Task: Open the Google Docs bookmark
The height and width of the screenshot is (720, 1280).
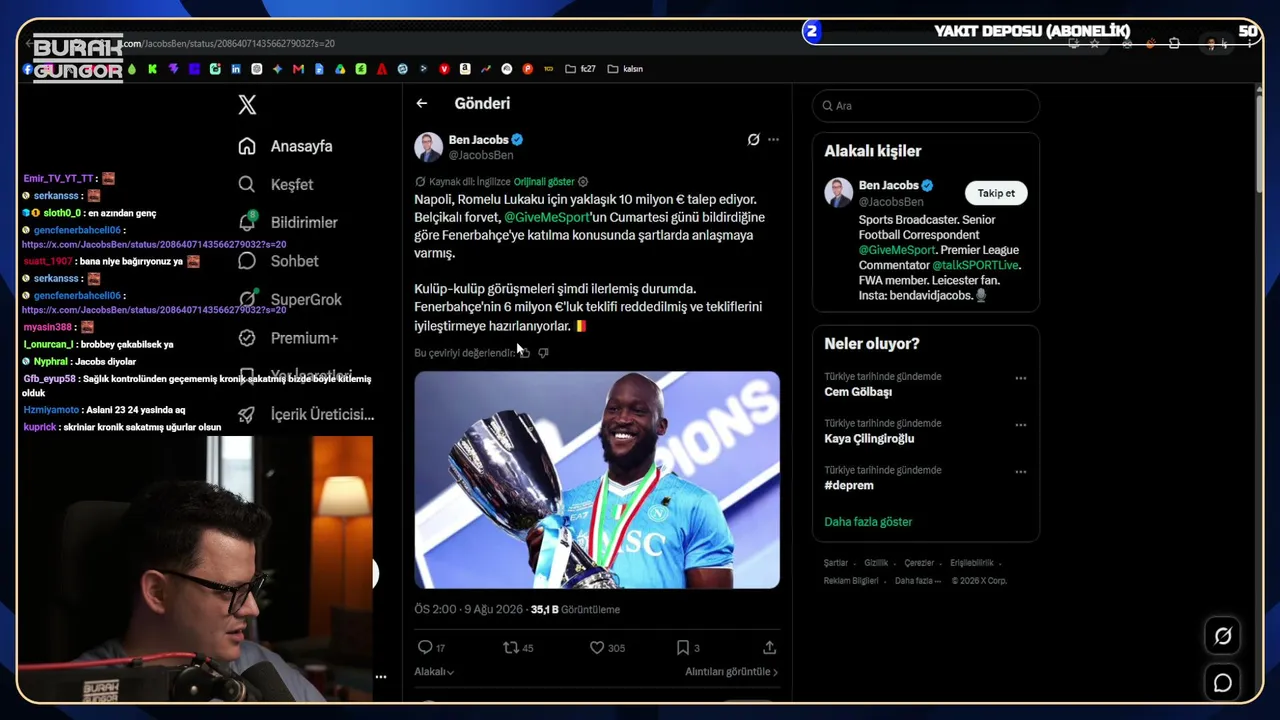Action: click(x=319, y=69)
